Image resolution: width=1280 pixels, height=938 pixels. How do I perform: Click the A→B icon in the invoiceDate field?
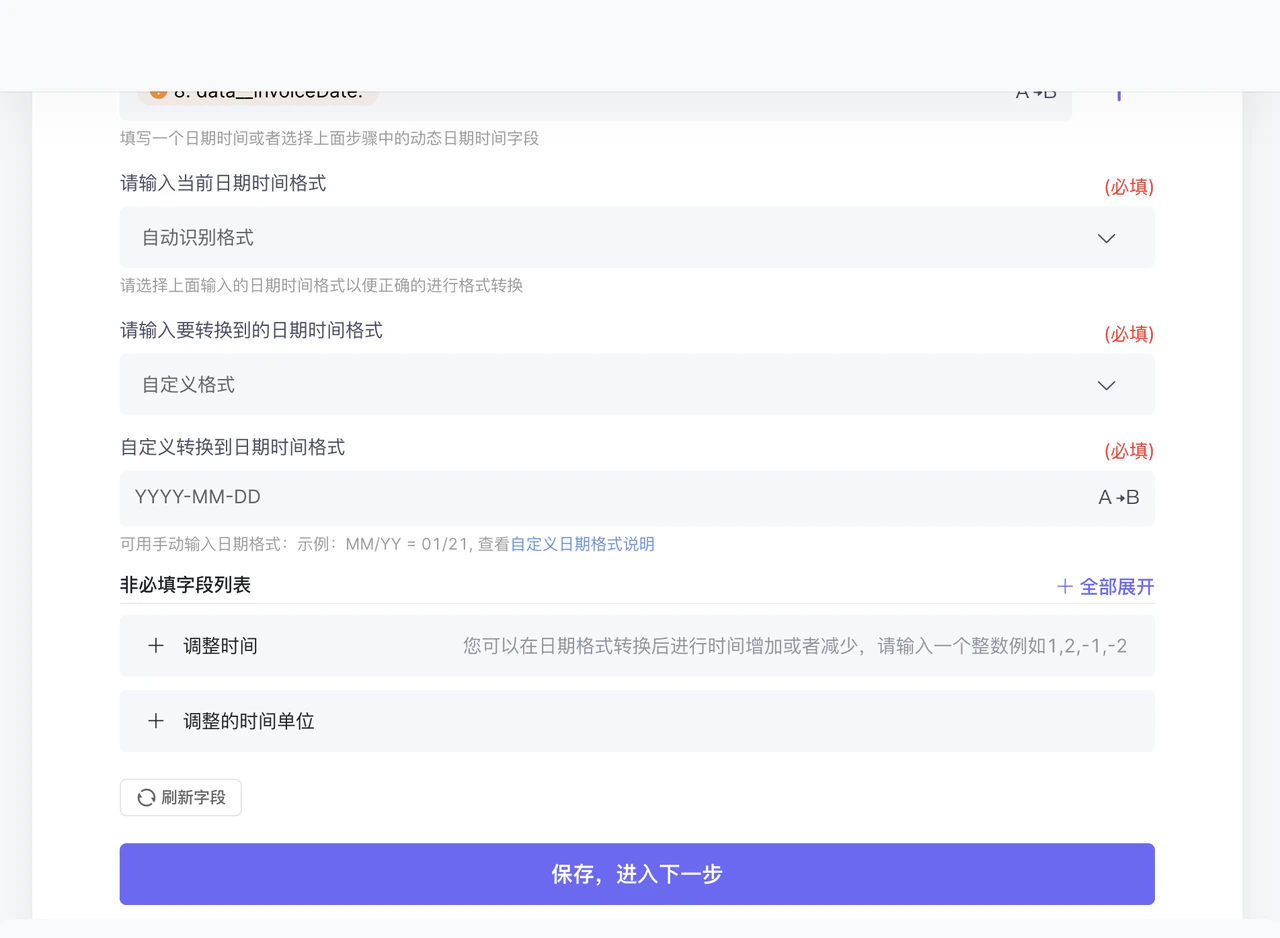click(1036, 95)
